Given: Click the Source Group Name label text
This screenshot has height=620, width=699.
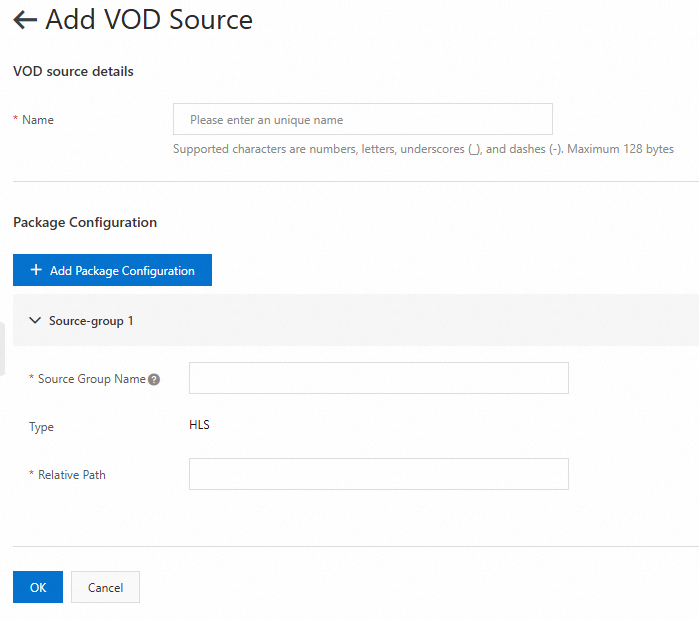Looking at the screenshot, I should click(91, 379).
